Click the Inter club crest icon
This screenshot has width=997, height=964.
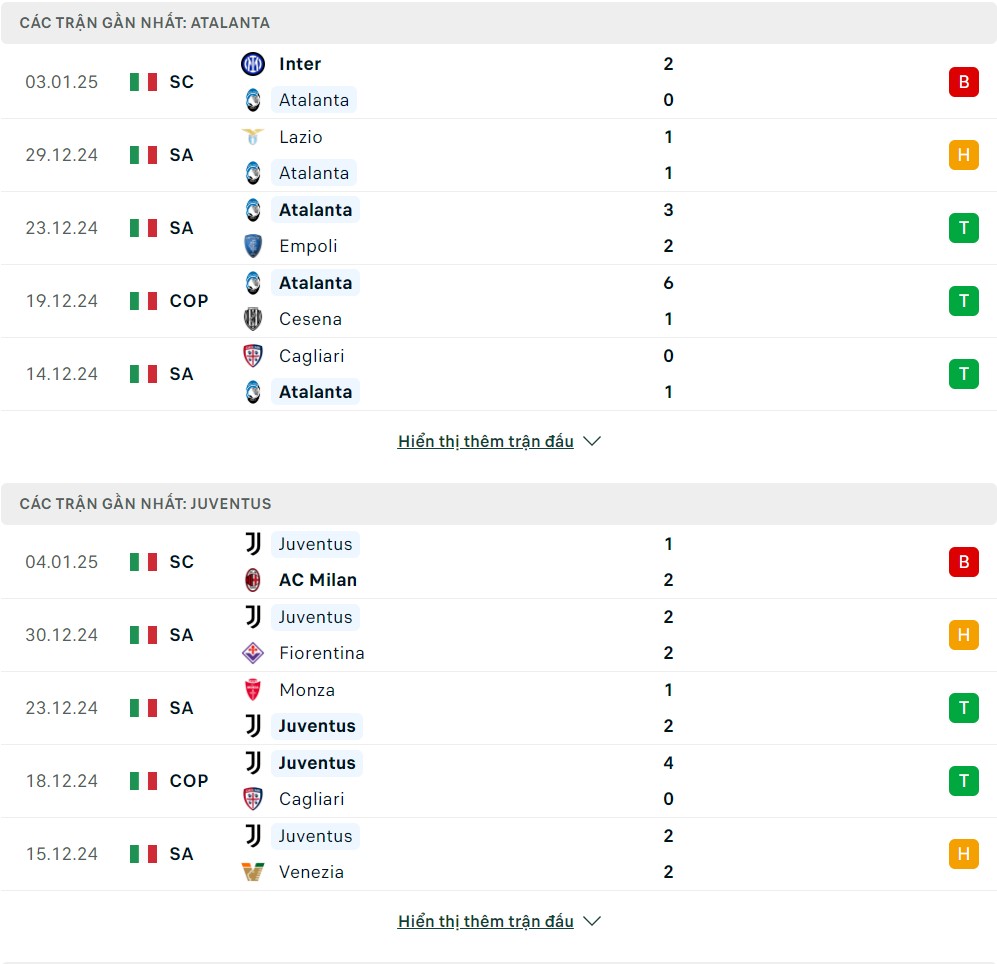252,64
